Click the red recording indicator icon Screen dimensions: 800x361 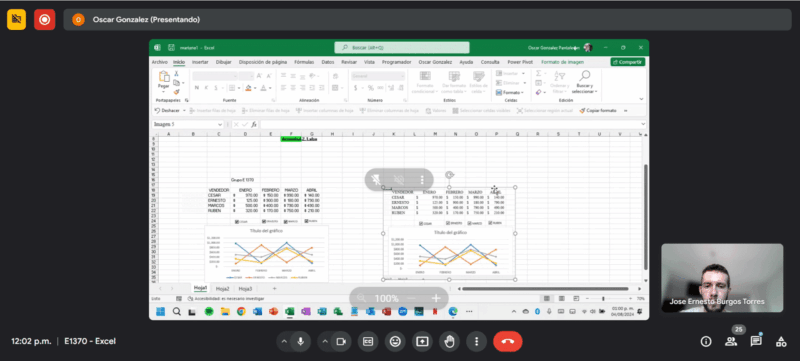[44, 19]
